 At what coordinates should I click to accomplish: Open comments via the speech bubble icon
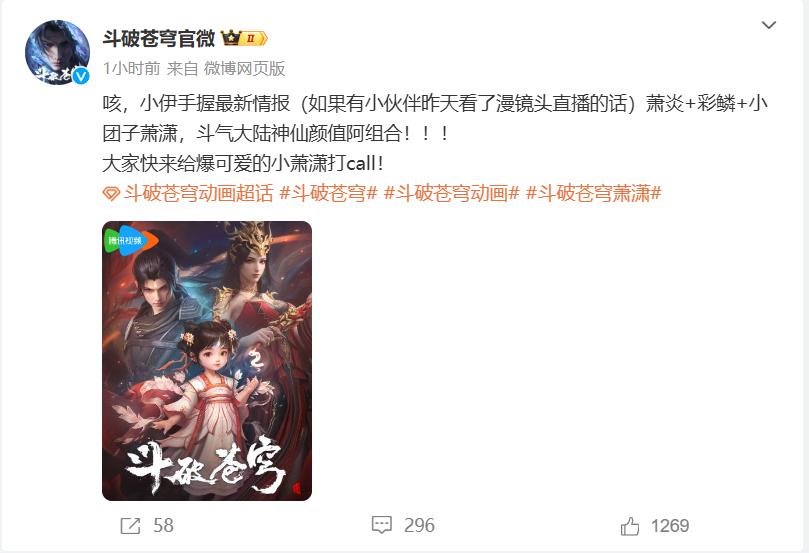click(382, 525)
